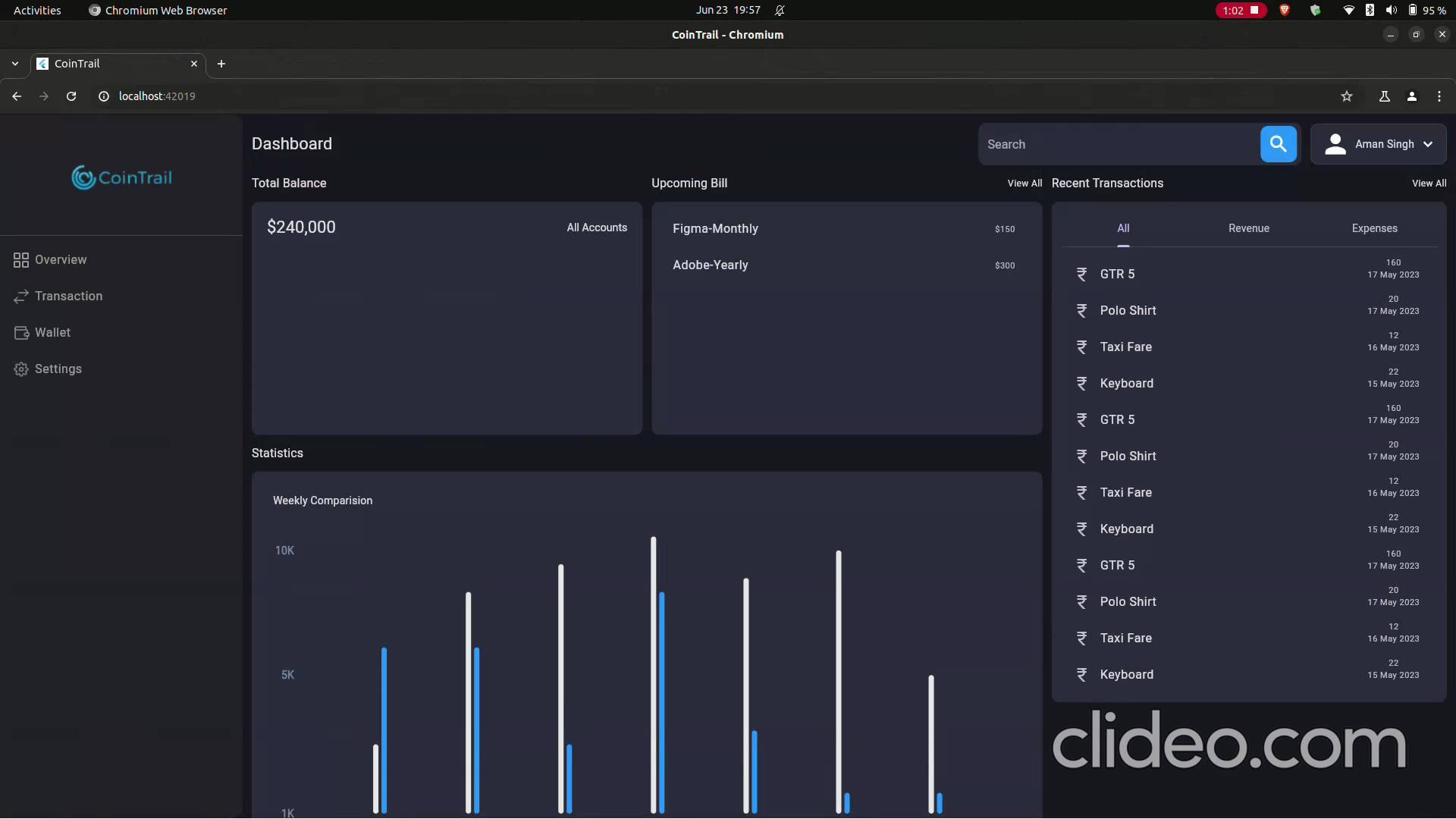1456x819 pixels.
Task: Click rupee icon of first GTR 5 transaction
Action: 1082,275
